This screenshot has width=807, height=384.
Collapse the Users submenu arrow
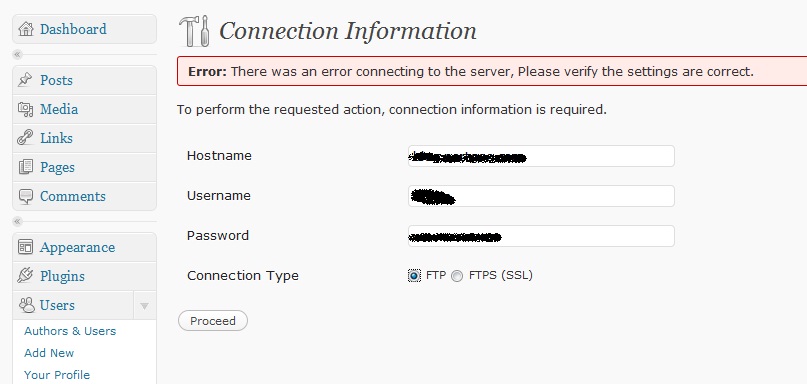[145, 306]
